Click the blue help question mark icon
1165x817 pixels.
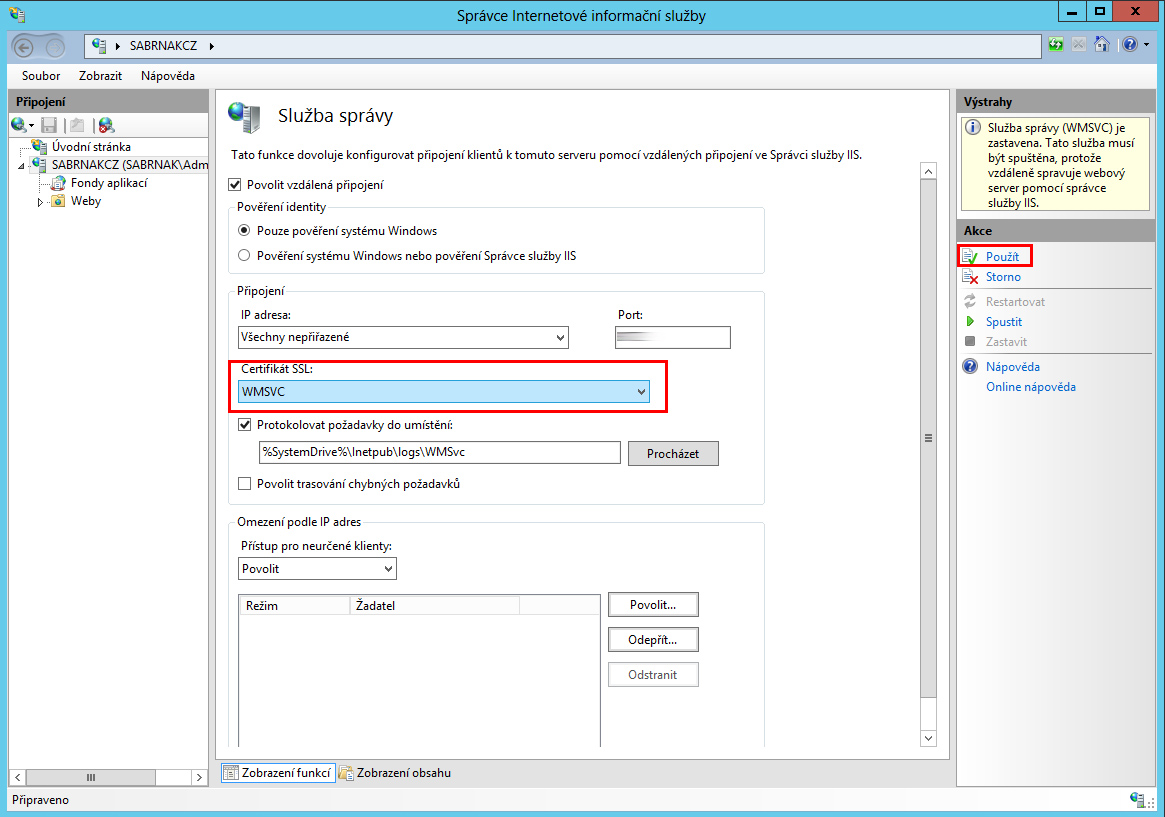[1128, 45]
